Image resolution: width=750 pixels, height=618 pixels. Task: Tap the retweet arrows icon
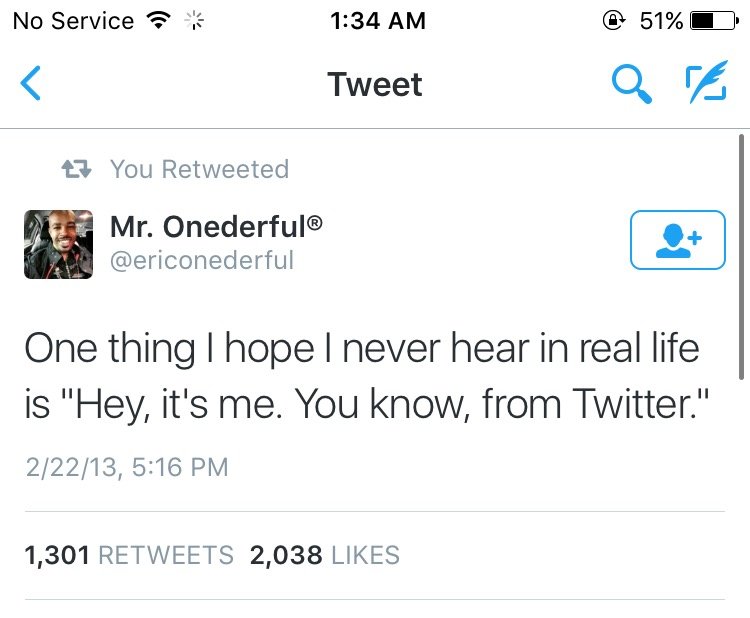coord(76,170)
